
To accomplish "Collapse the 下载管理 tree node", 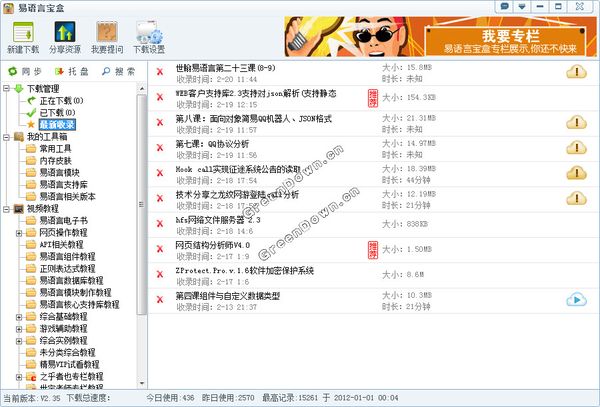I will 6,89.
